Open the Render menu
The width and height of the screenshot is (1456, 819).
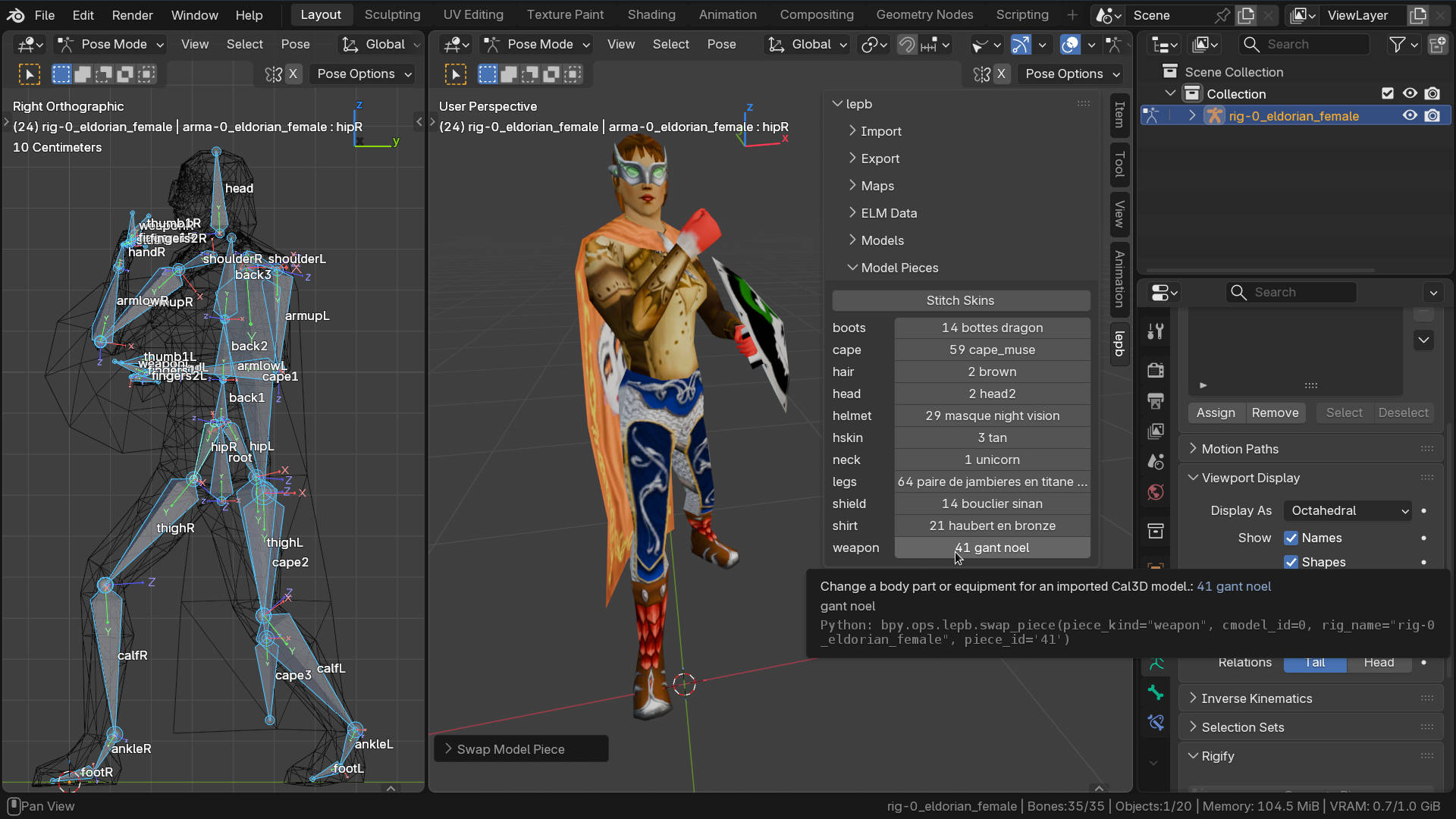coord(132,14)
